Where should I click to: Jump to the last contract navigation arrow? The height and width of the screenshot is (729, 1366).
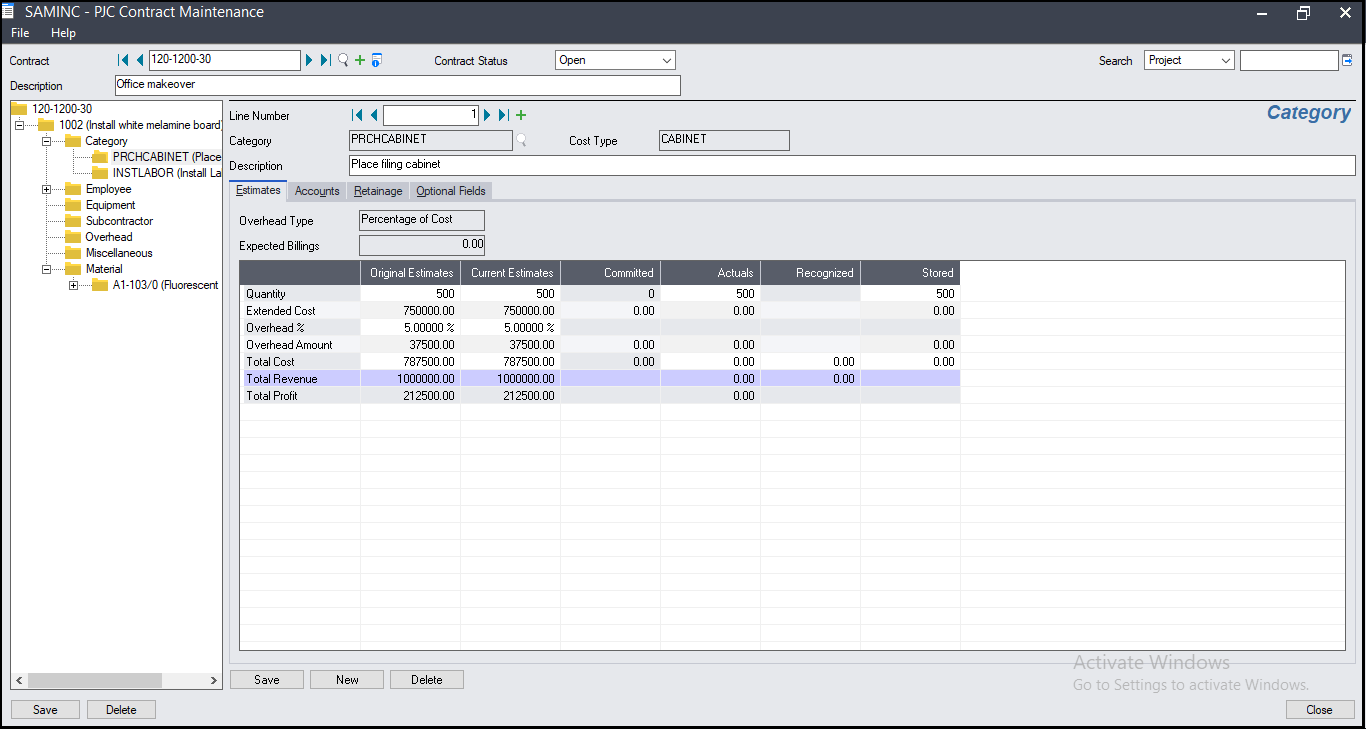[323, 60]
